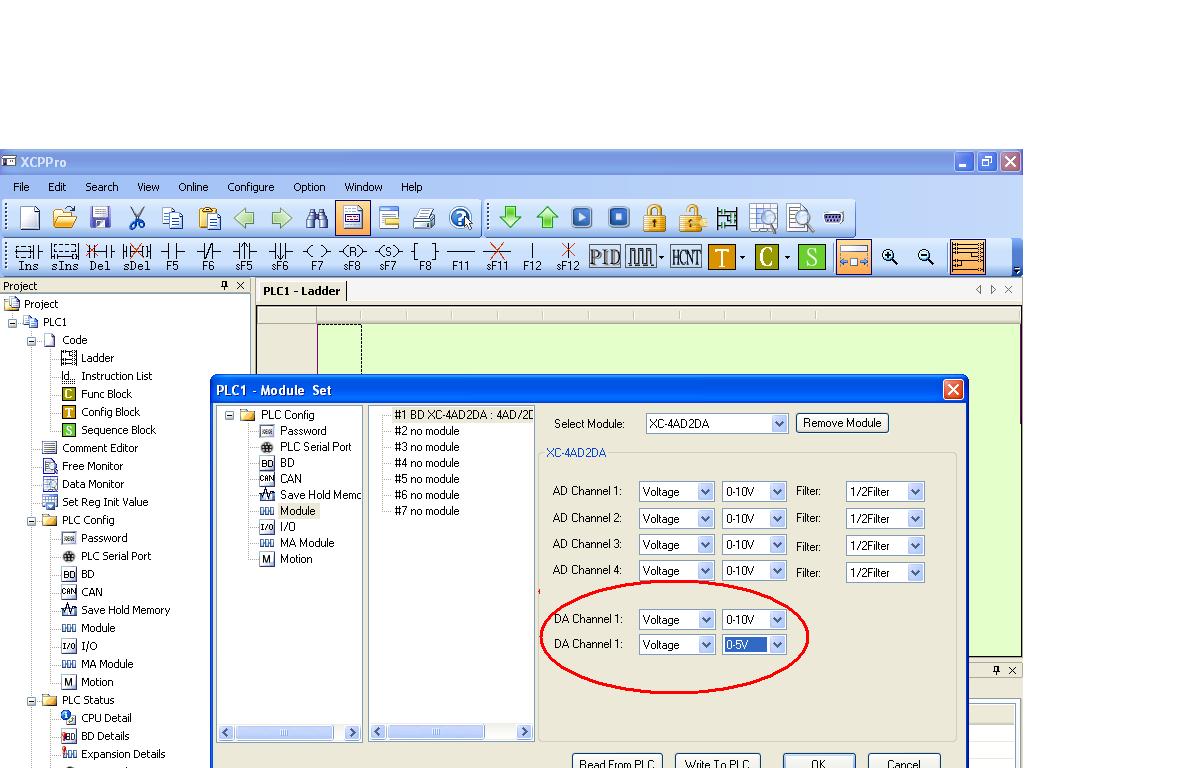Viewport: 1184px width, 768px height.
Task: Insert high speed counter HCNT icon
Action: [x=686, y=257]
